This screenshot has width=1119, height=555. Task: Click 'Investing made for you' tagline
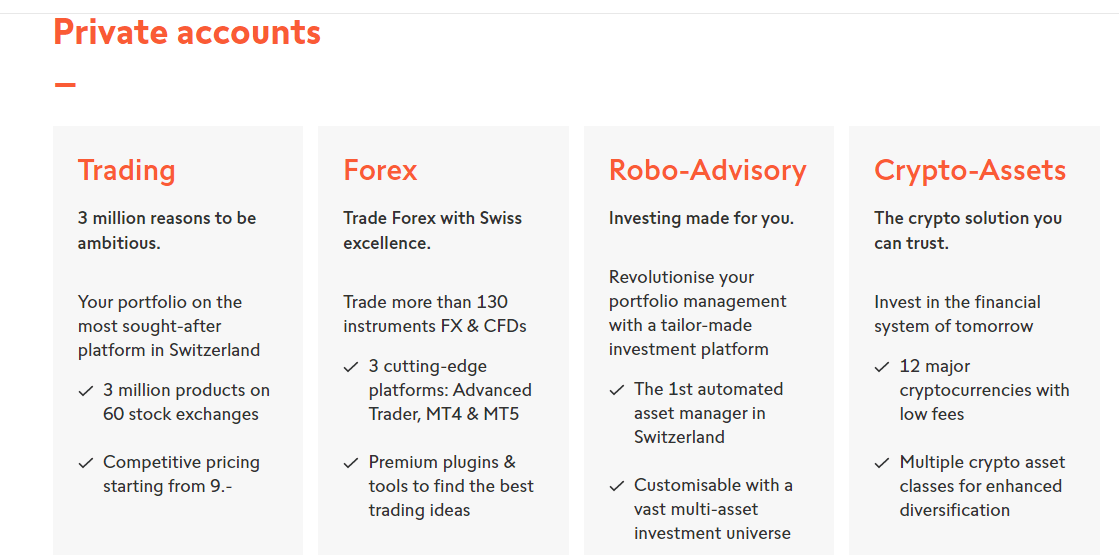click(x=701, y=218)
